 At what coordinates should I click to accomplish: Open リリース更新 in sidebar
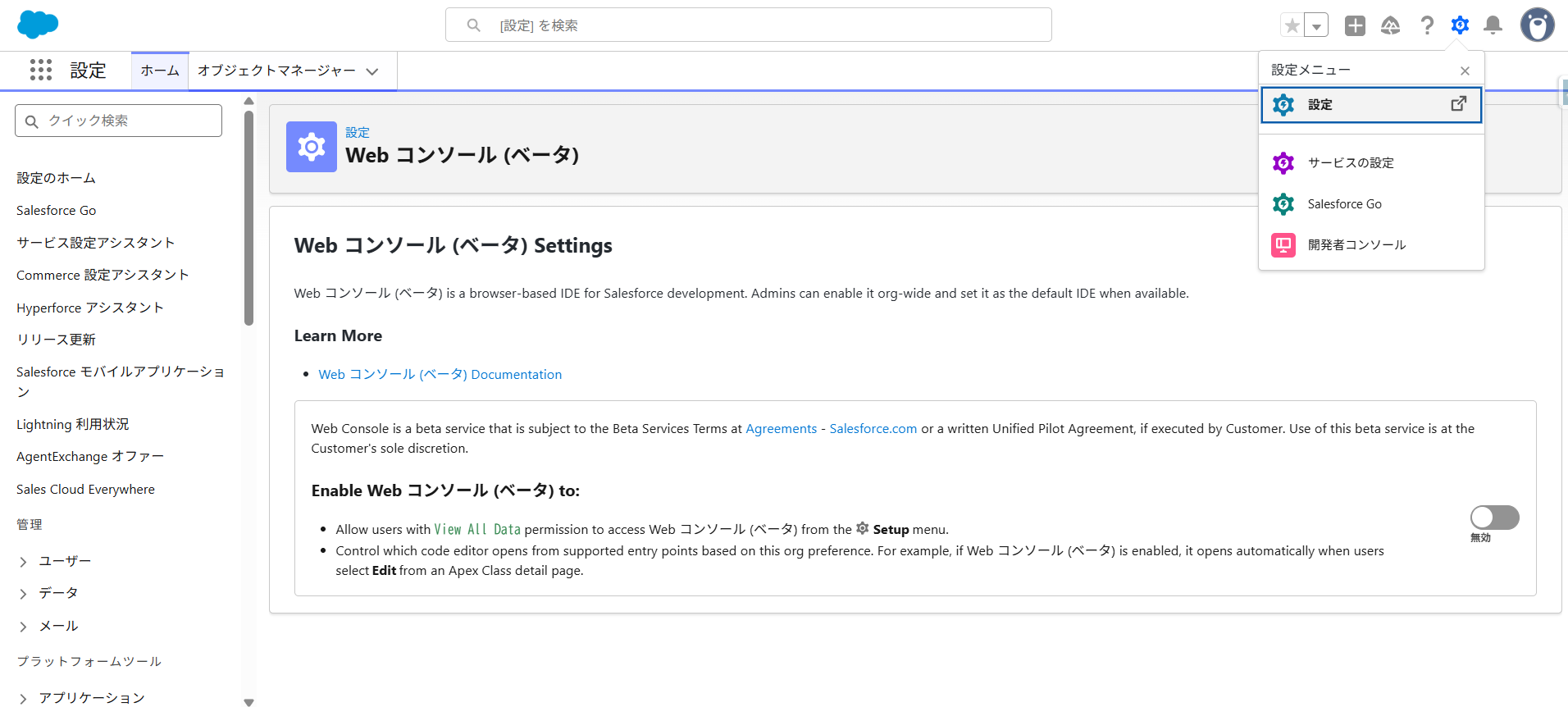tap(56, 340)
